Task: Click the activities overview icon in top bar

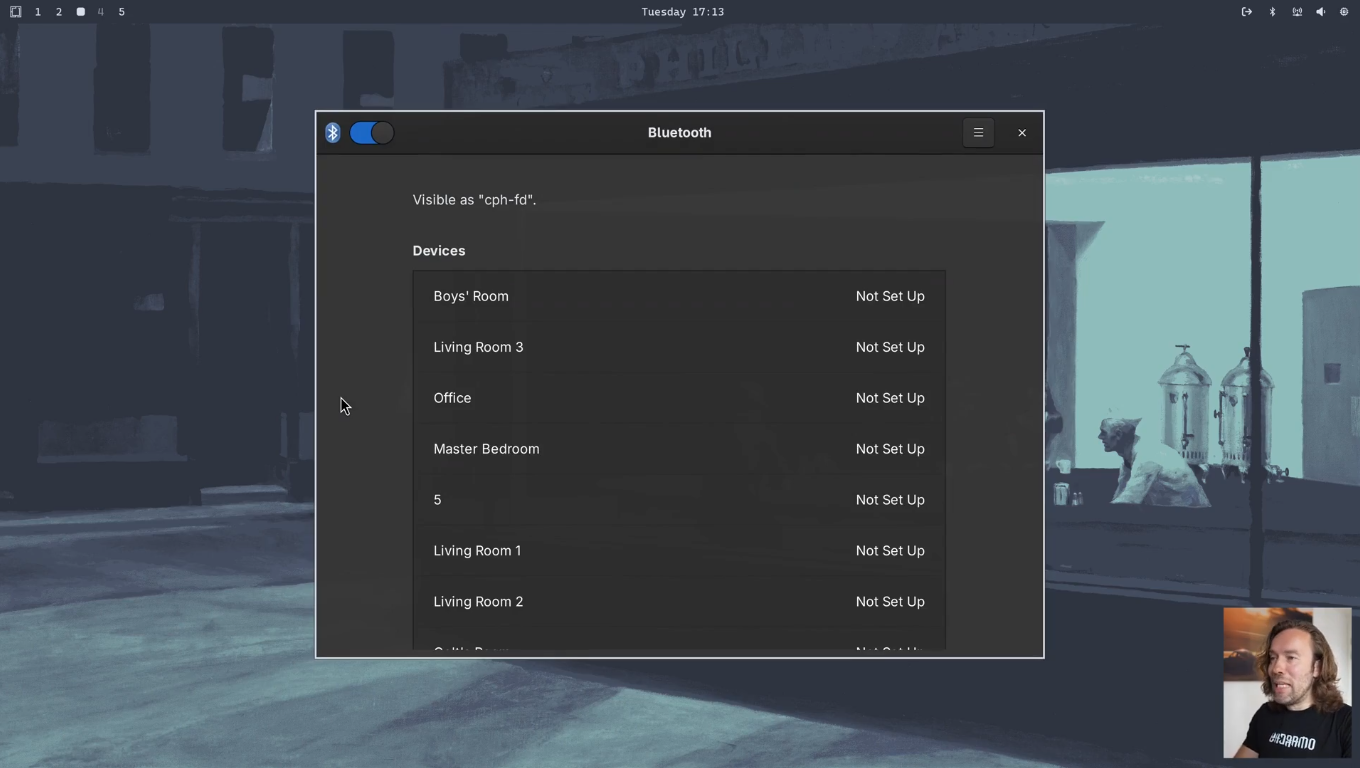Action: click(15, 12)
